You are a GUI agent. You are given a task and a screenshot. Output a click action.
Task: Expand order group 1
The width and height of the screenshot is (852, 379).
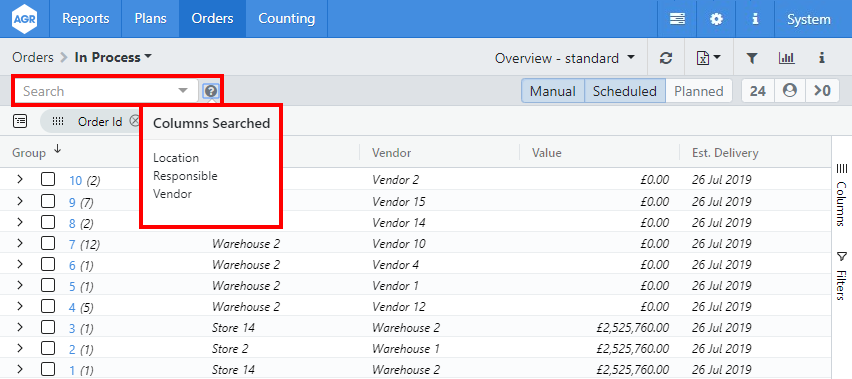[x=20, y=369]
